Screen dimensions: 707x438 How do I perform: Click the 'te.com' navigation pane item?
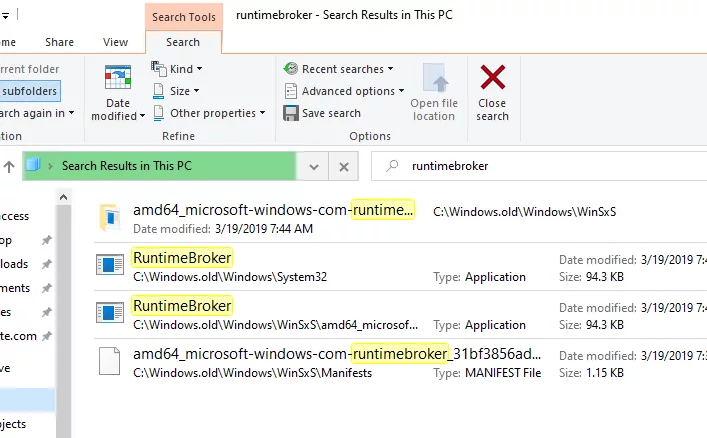pos(18,336)
